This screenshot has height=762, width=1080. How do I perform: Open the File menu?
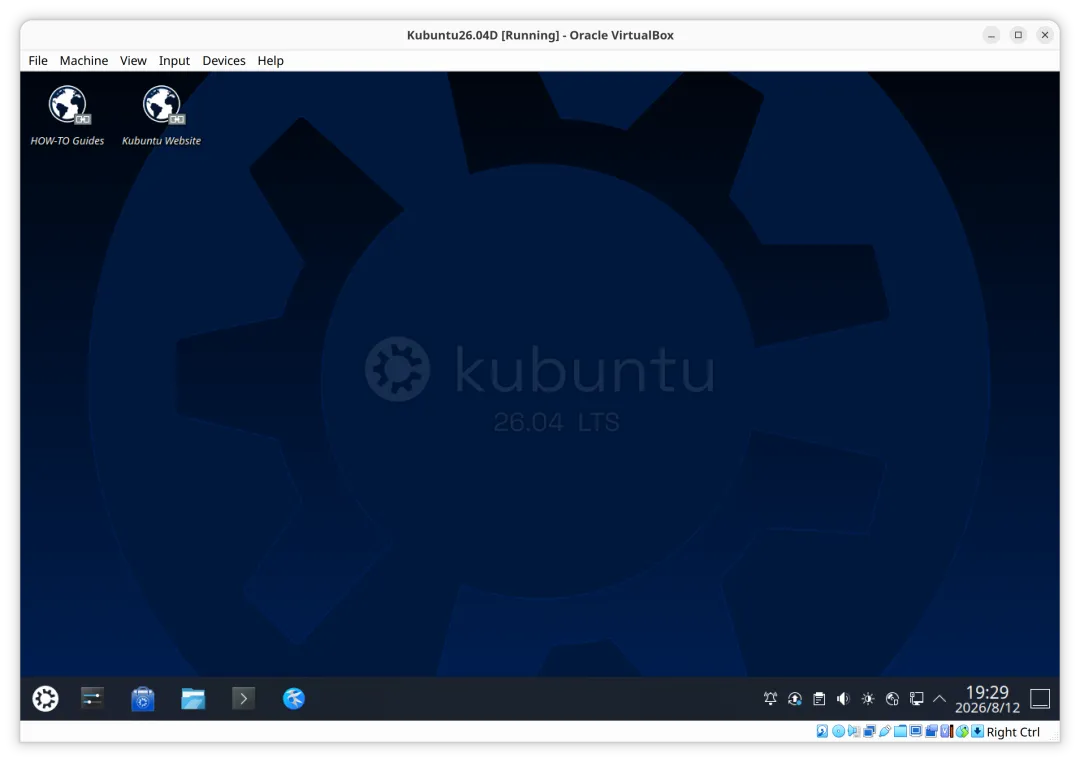click(38, 61)
